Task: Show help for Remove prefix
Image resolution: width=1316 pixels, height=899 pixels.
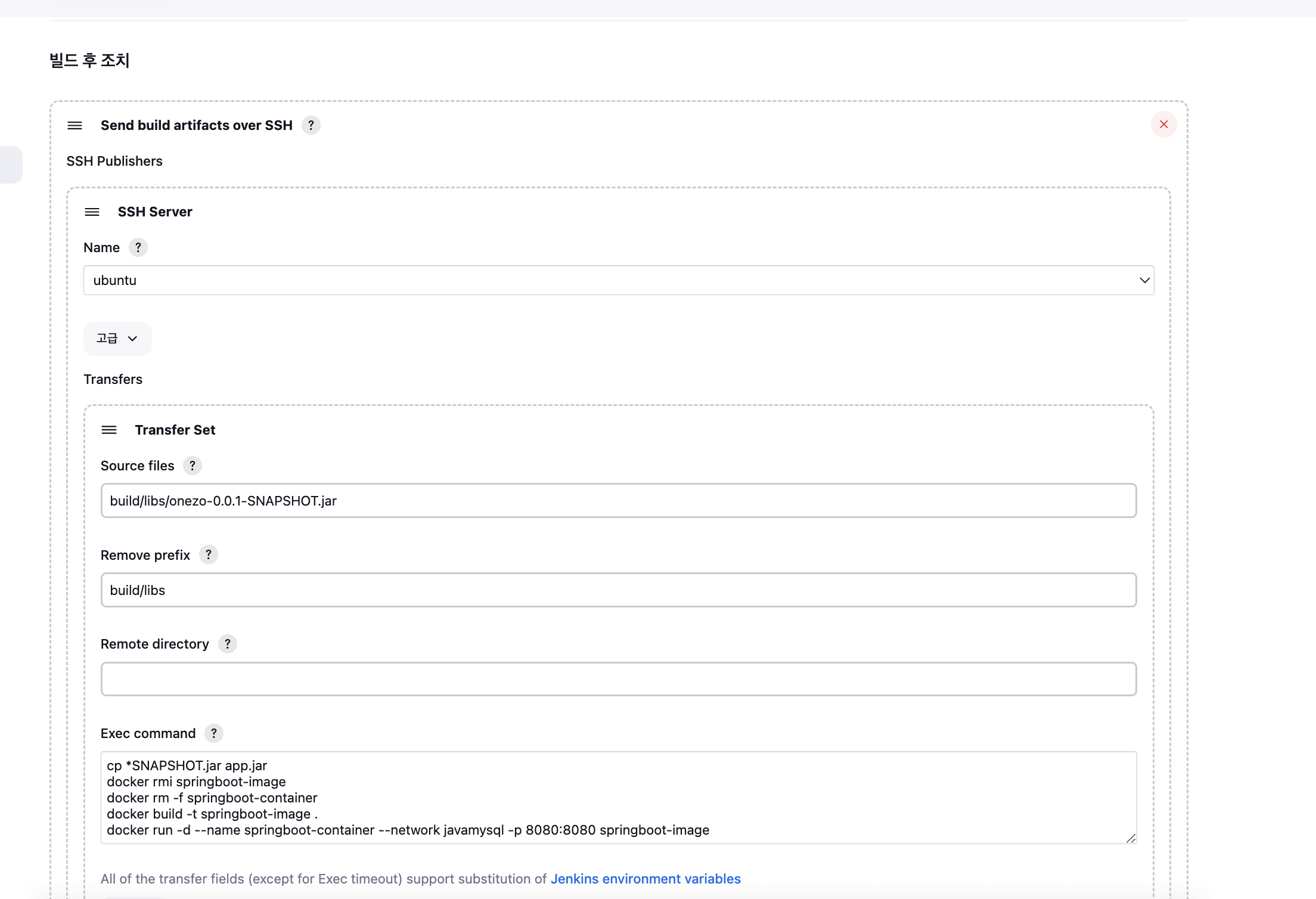Action: click(209, 554)
